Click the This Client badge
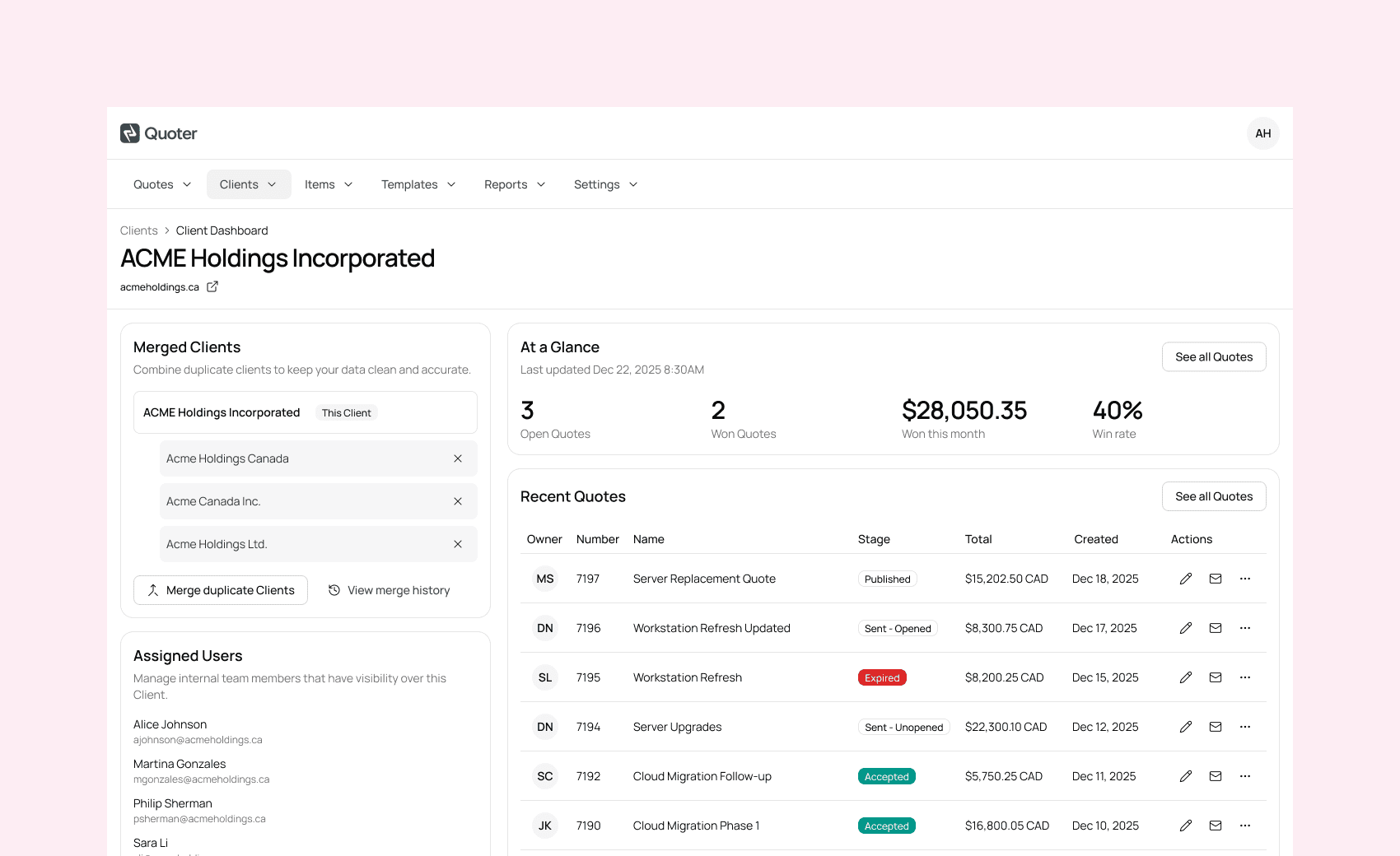 347,412
